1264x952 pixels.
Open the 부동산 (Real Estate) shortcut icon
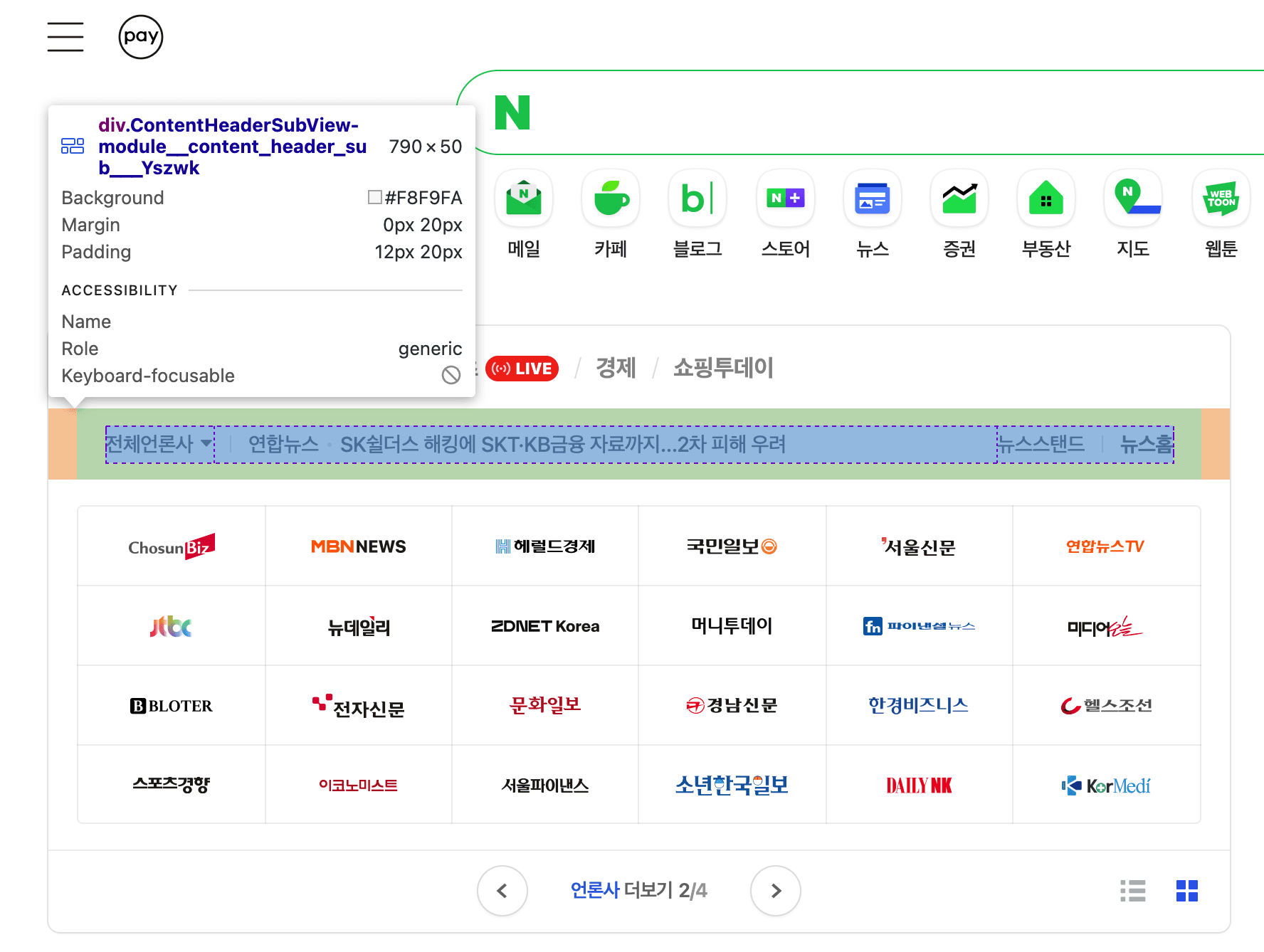coord(1046,198)
